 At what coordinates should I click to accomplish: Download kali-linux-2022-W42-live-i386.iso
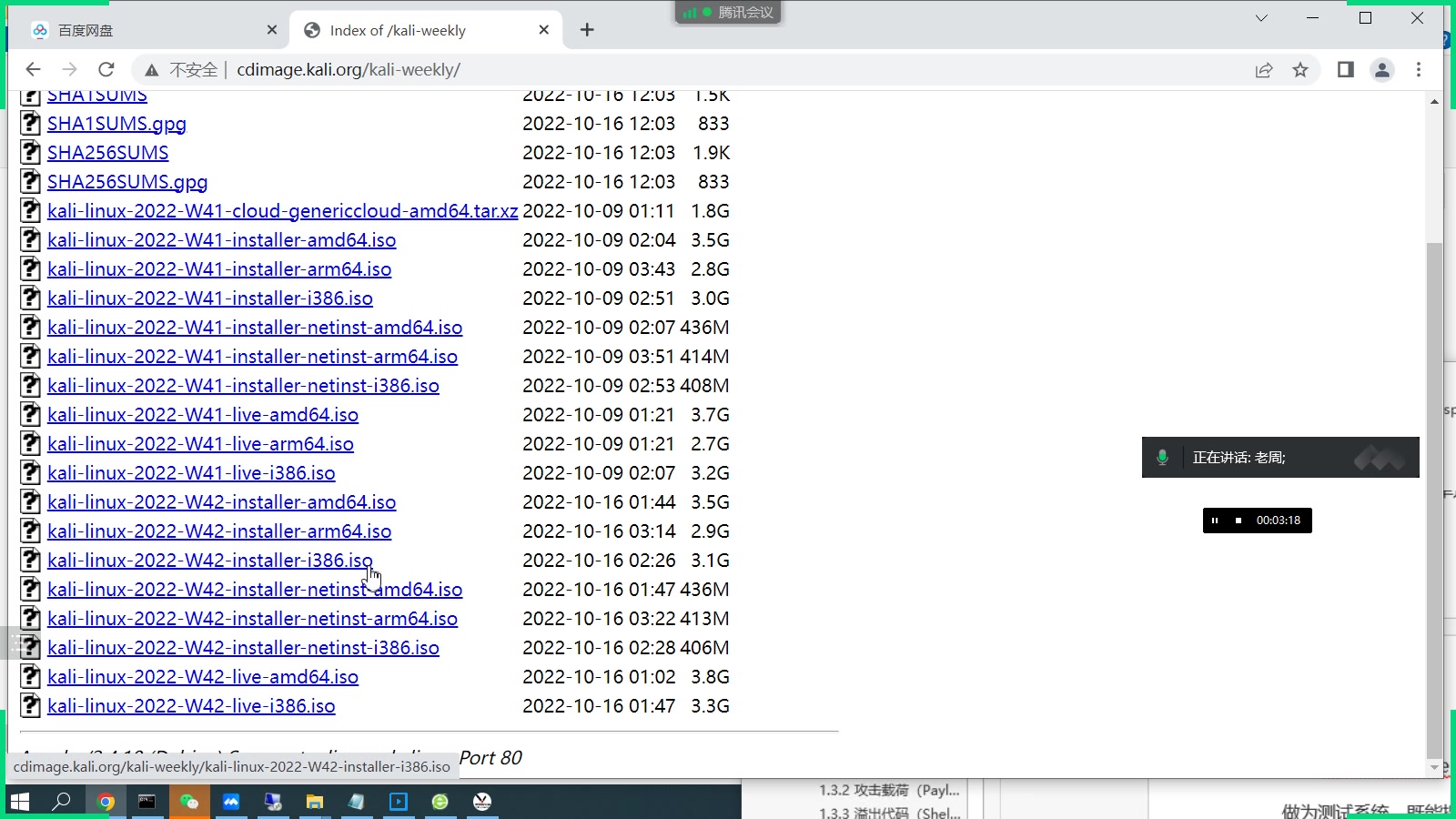tap(191, 706)
